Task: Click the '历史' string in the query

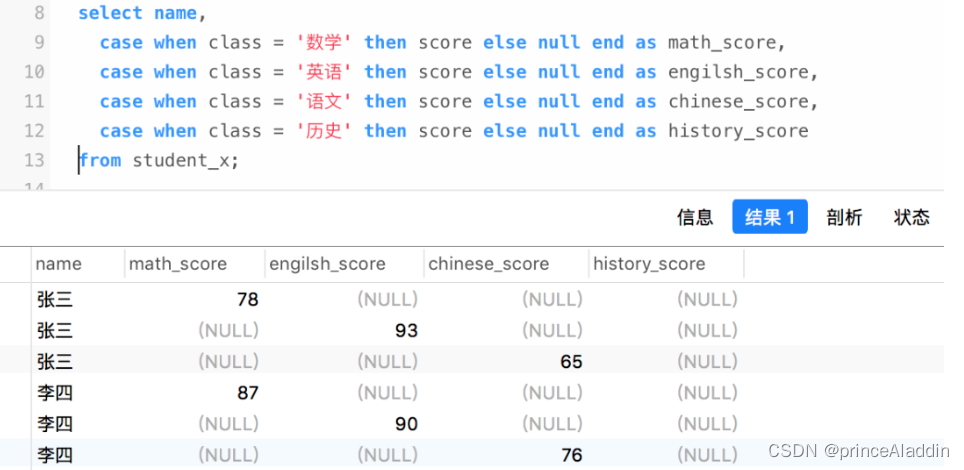Action: [324, 131]
